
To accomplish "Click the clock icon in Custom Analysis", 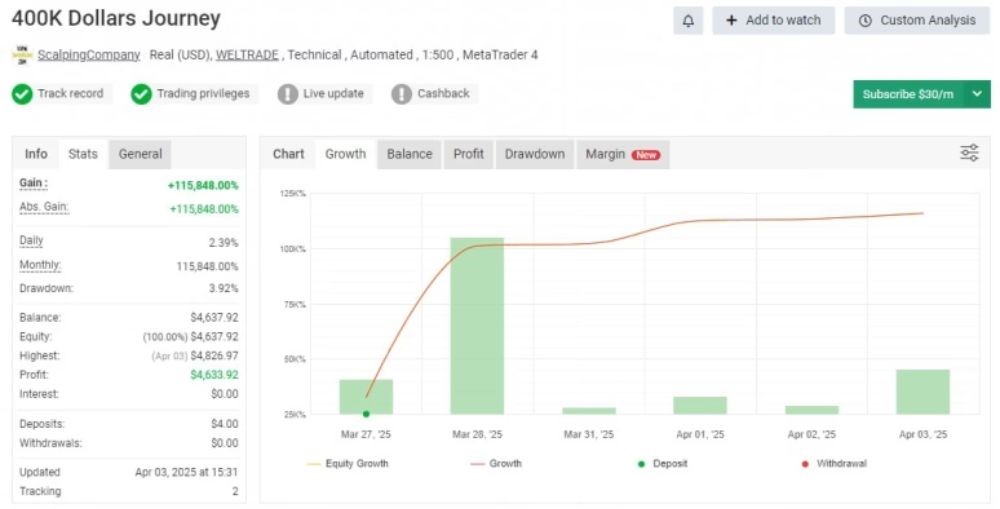I will coord(865,20).
